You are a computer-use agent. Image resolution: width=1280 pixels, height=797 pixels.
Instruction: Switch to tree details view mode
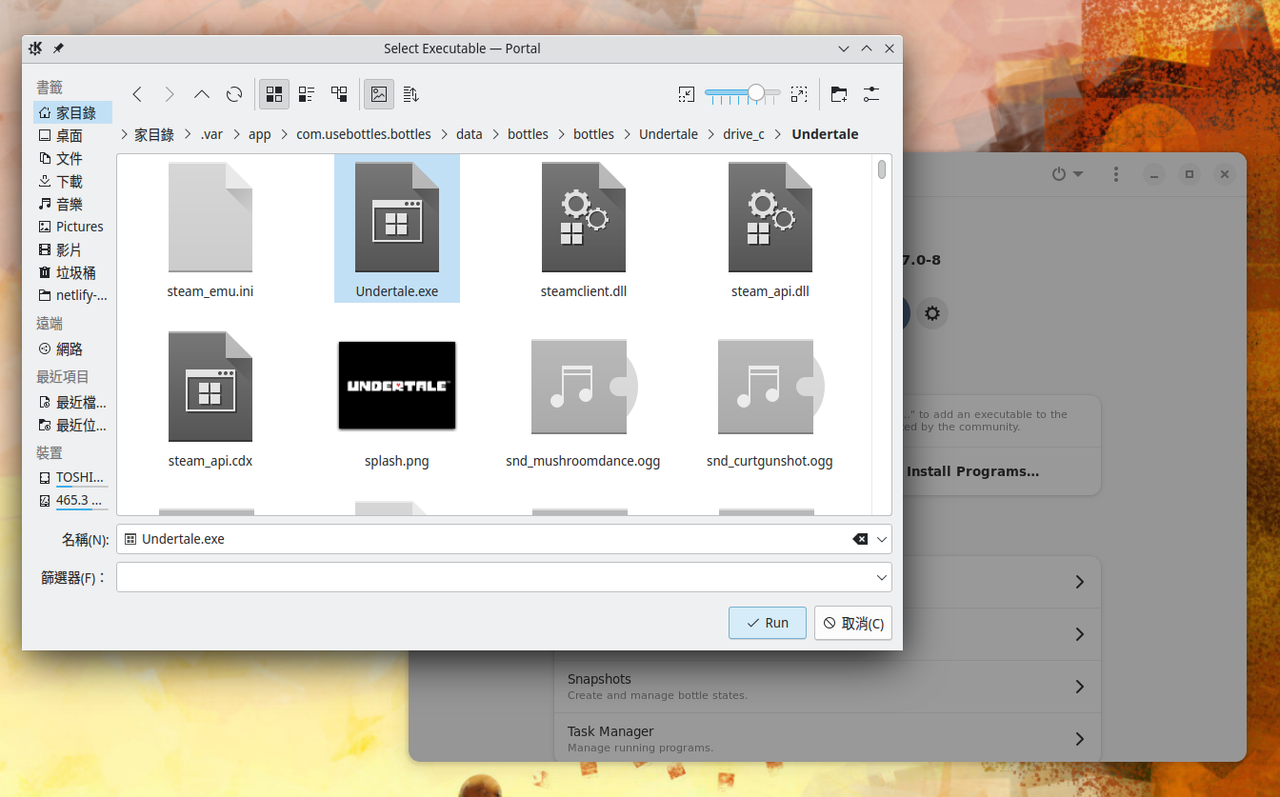tap(339, 94)
